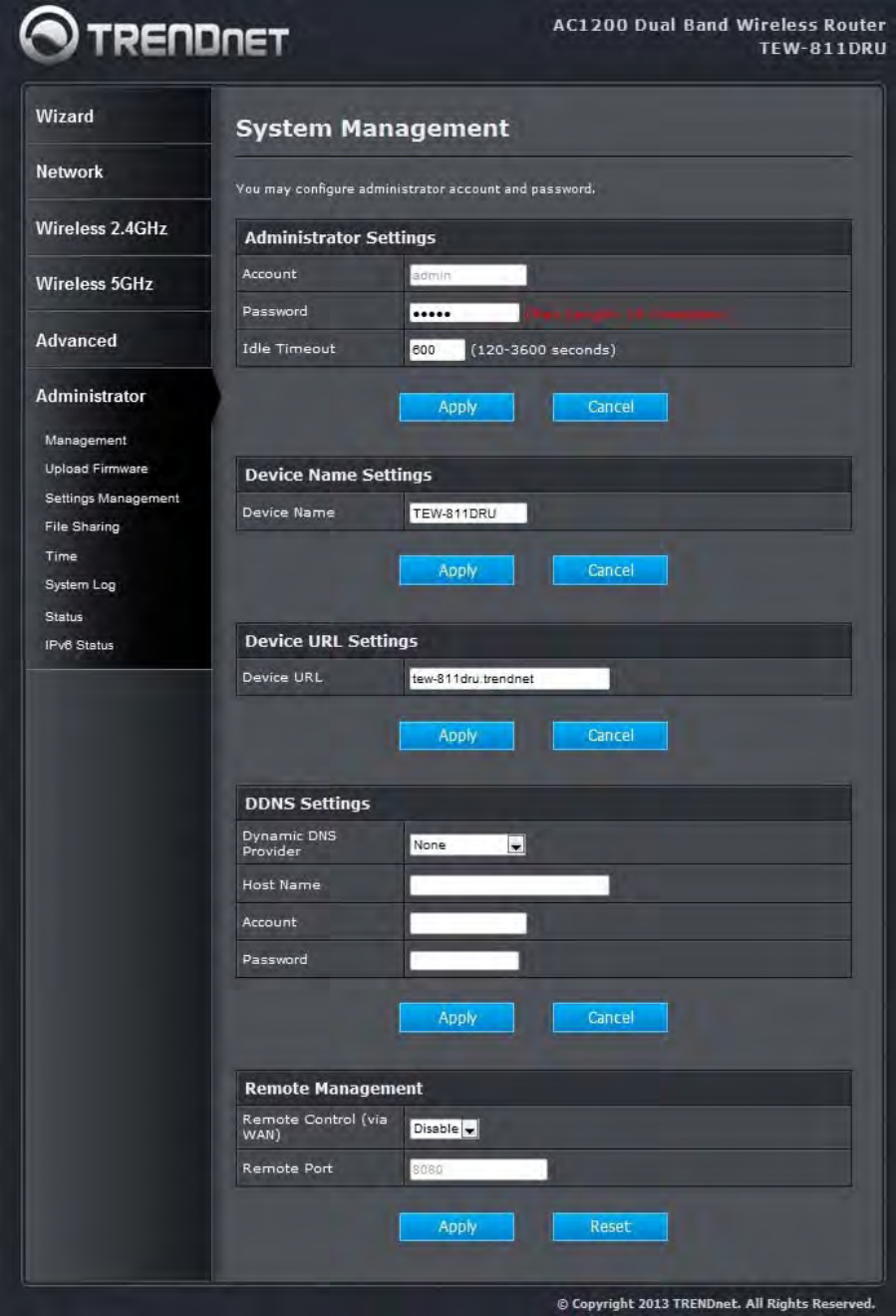Image resolution: width=896 pixels, height=1316 pixels.
Task: Open the Remote Control via WAN dropdown
Action: (445, 1129)
